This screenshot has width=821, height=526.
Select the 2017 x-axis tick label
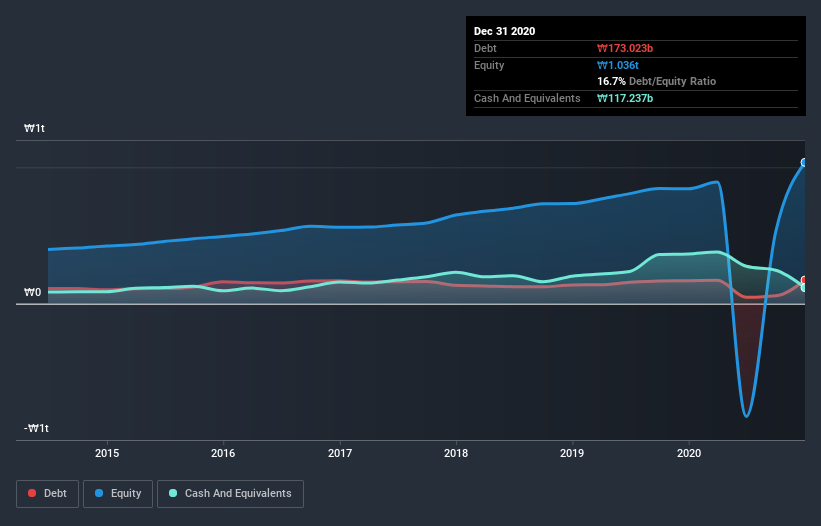[340, 452]
